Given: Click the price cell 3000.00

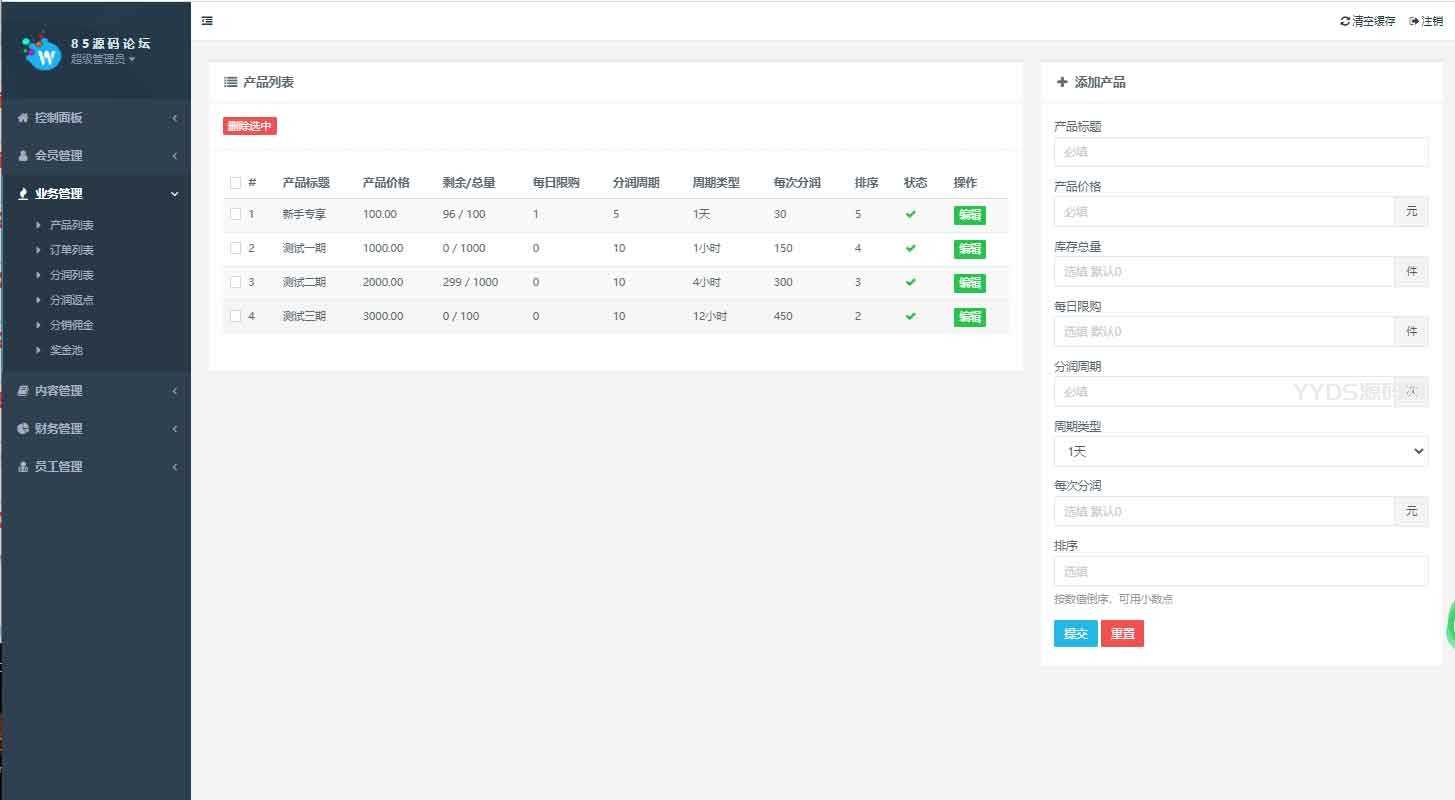Looking at the screenshot, I should click(x=383, y=316).
